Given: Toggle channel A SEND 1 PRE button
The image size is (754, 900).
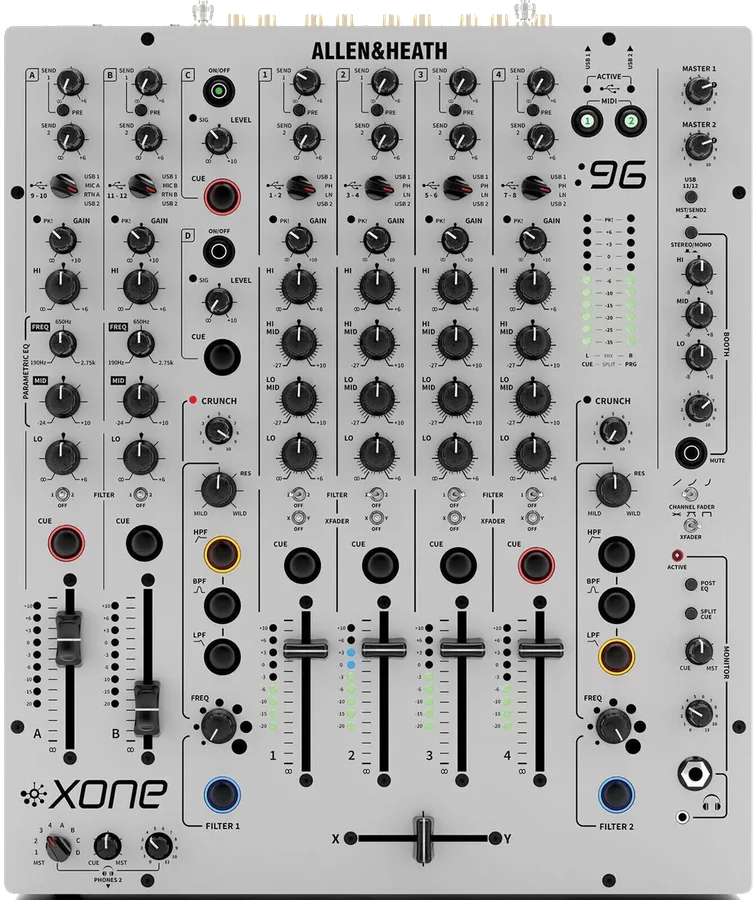Looking at the screenshot, I should point(63,111).
